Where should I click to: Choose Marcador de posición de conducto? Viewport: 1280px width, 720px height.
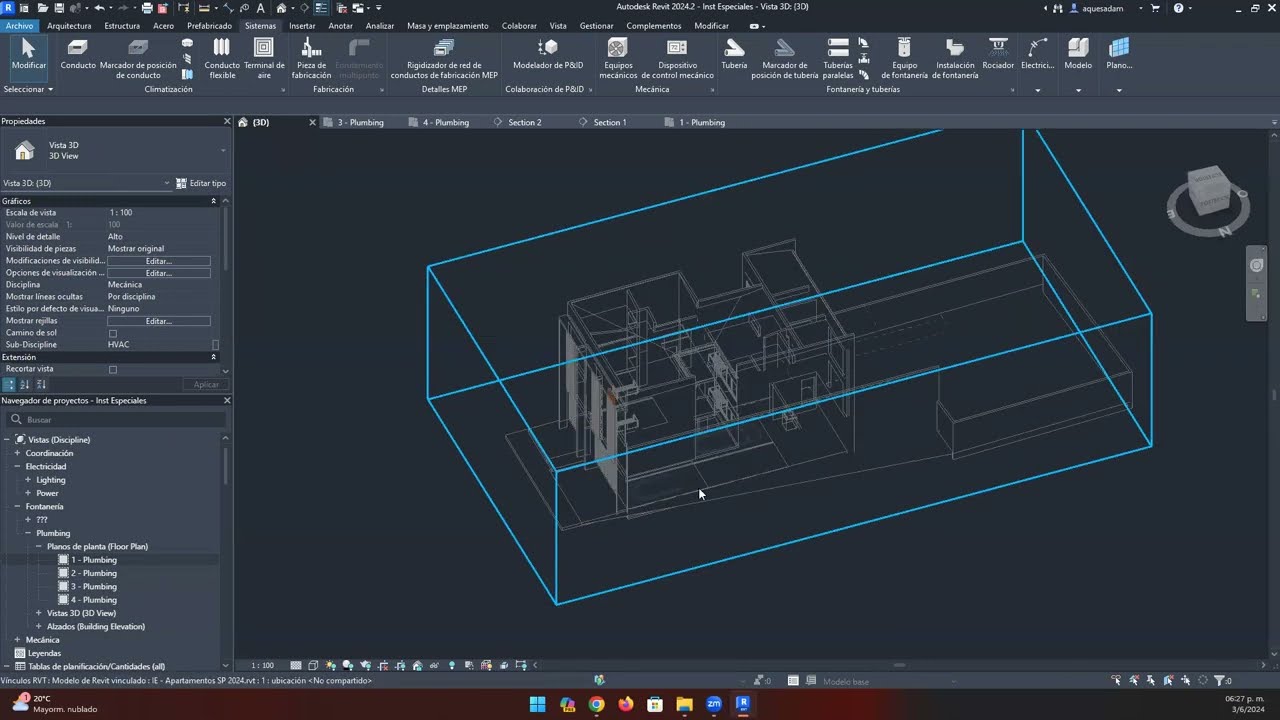pos(138,58)
